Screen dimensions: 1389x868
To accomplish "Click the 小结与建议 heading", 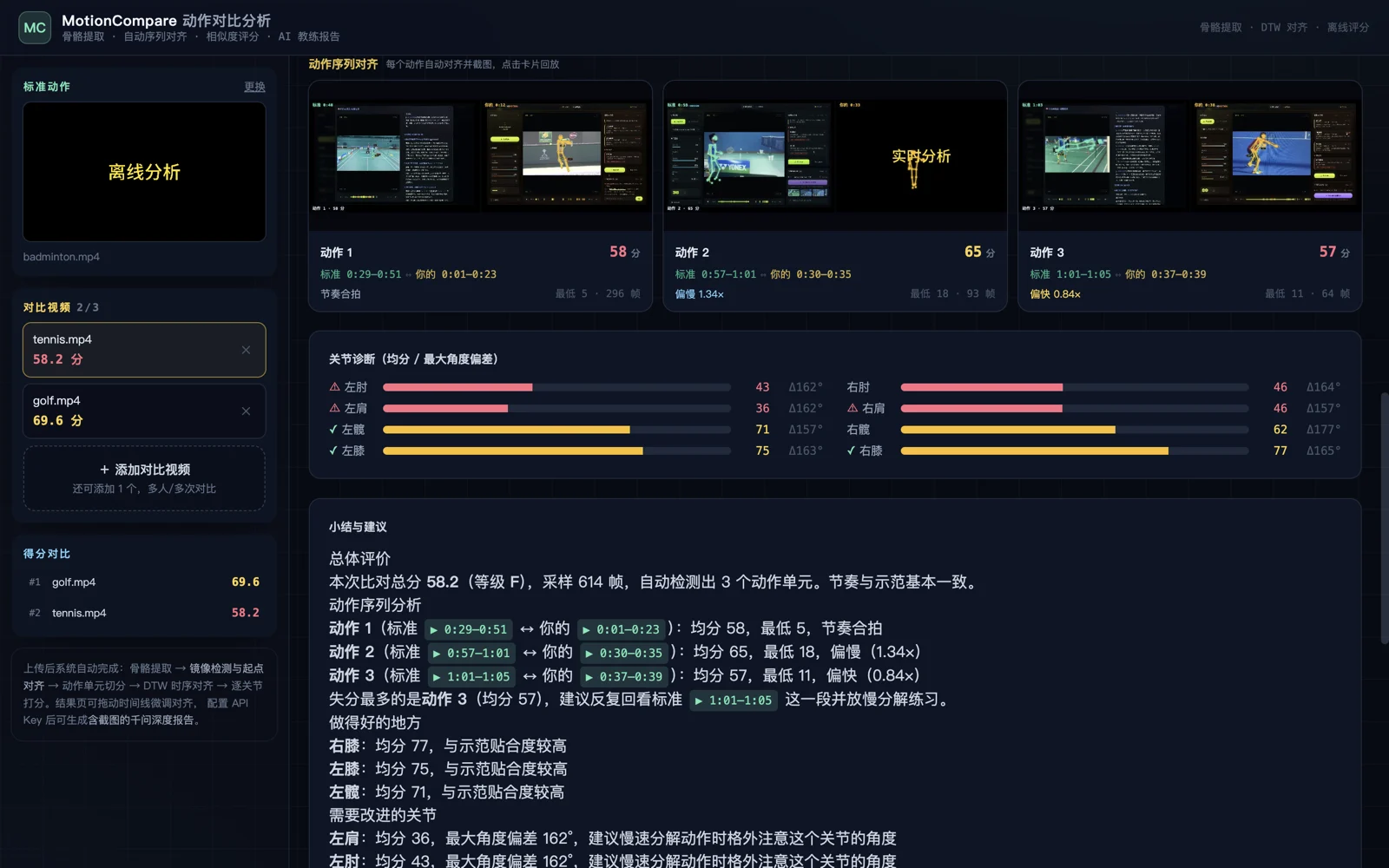I will pyautogui.click(x=358, y=527).
